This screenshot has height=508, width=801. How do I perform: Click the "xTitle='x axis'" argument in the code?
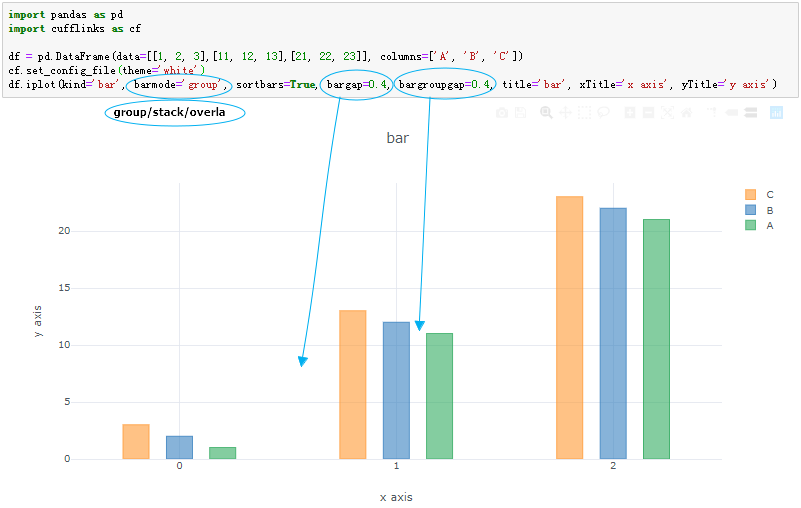pos(623,84)
